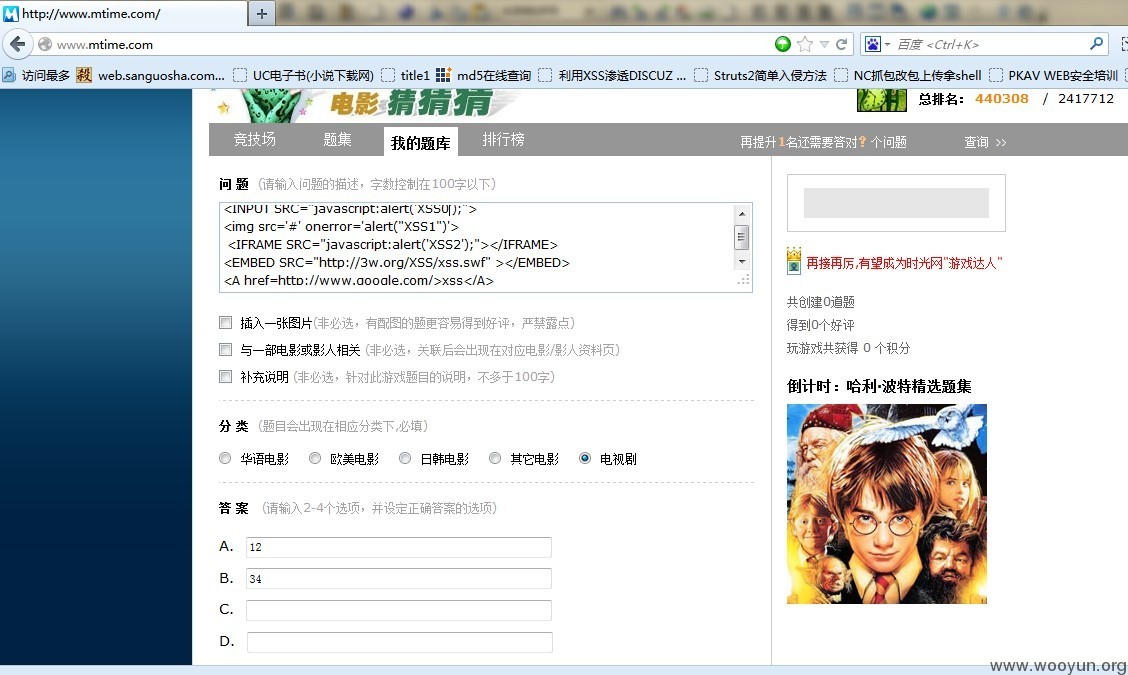
Task: Click the trophy icon beside 再接再厉
Action: tap(793, 261)
